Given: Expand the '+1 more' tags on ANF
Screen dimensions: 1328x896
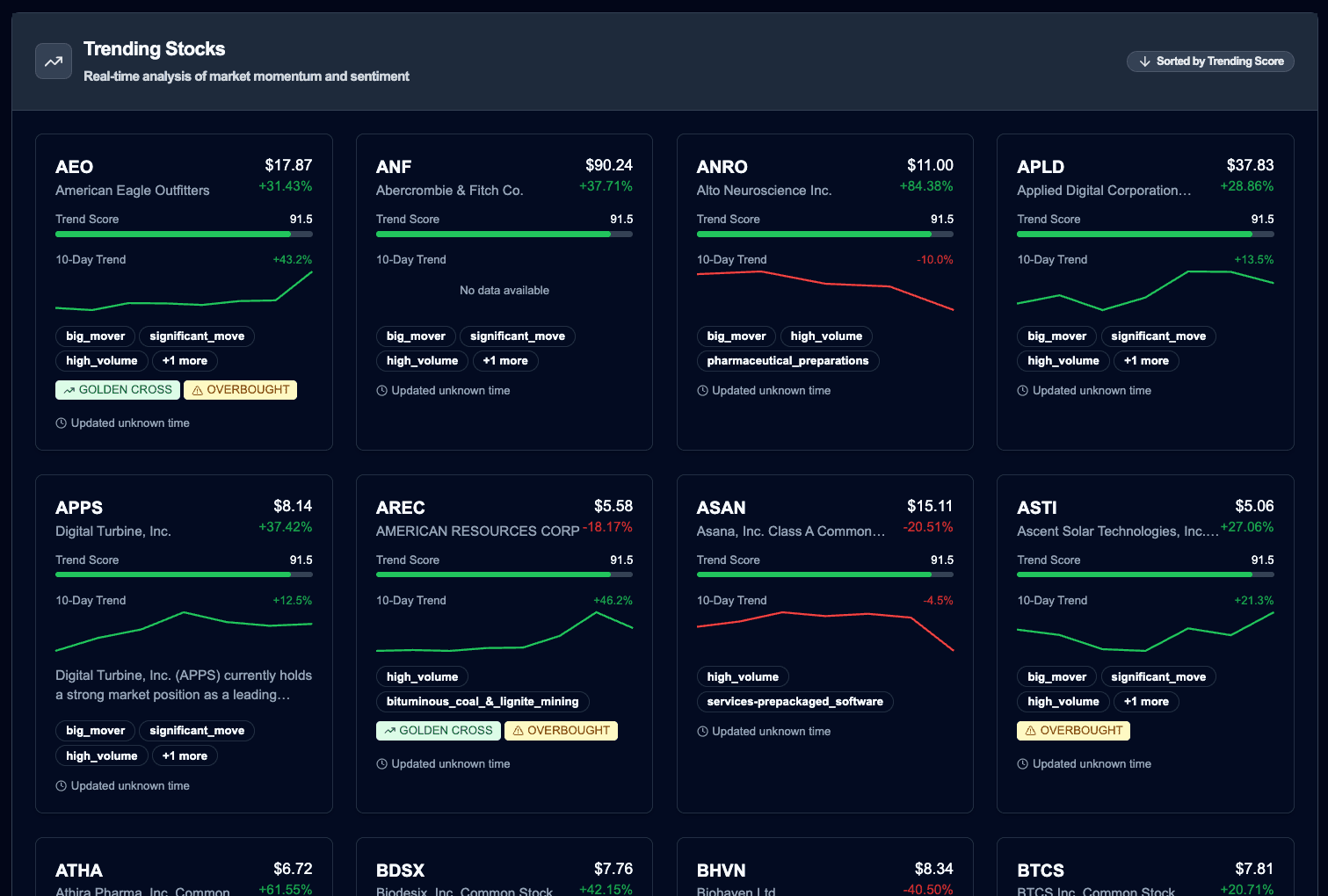Looking at the screenshot, I should click(505, 360).
